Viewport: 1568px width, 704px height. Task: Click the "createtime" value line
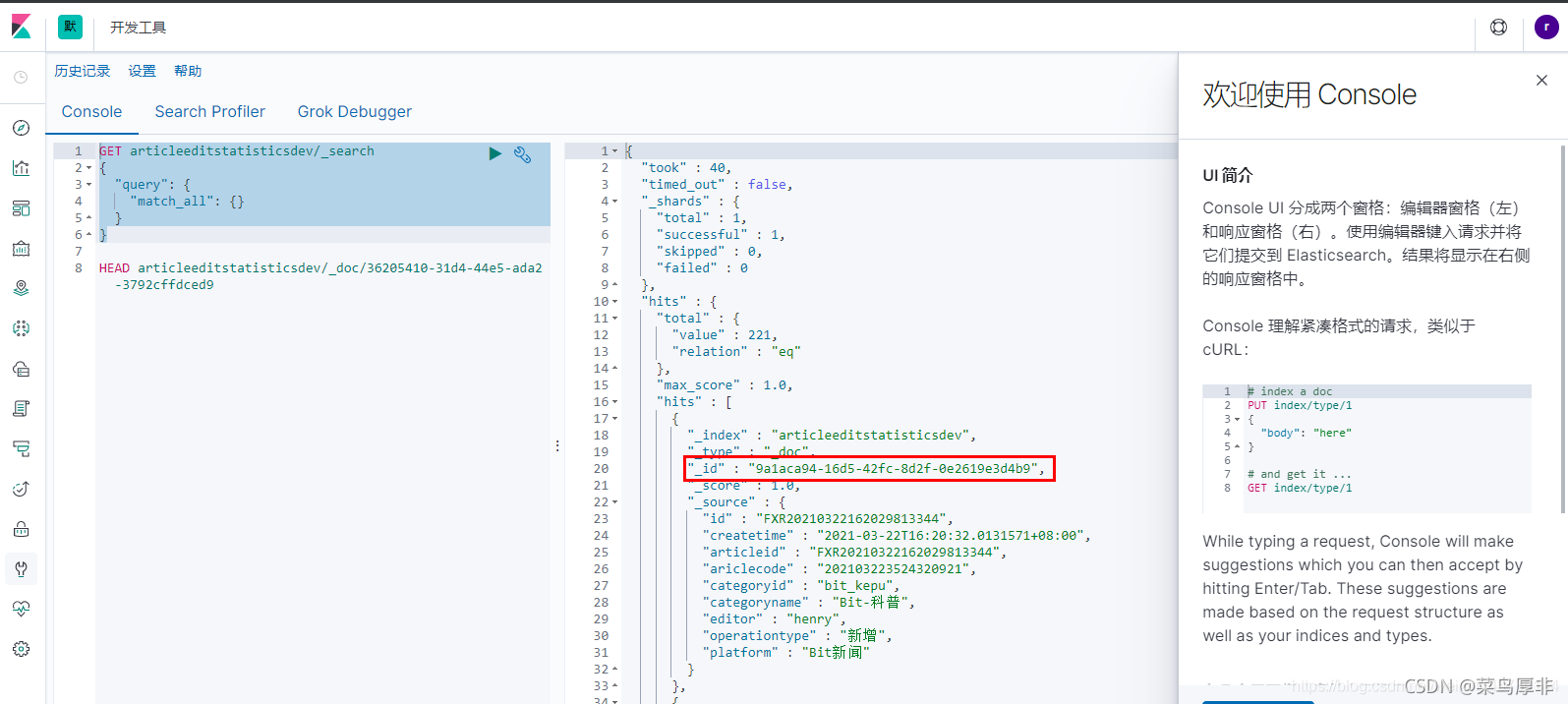tap(897, 536)
